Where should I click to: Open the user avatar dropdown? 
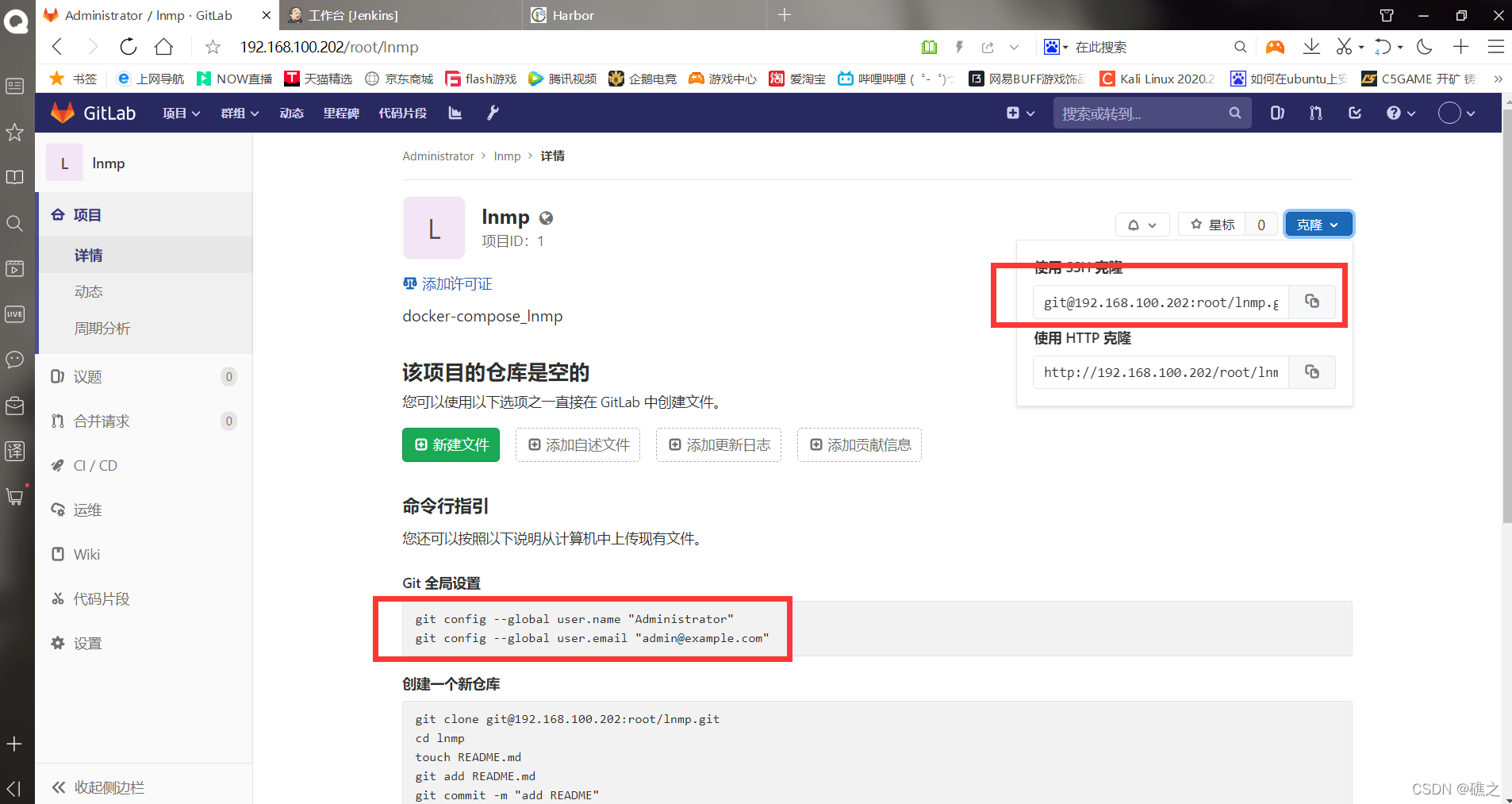pos(1457,113)
